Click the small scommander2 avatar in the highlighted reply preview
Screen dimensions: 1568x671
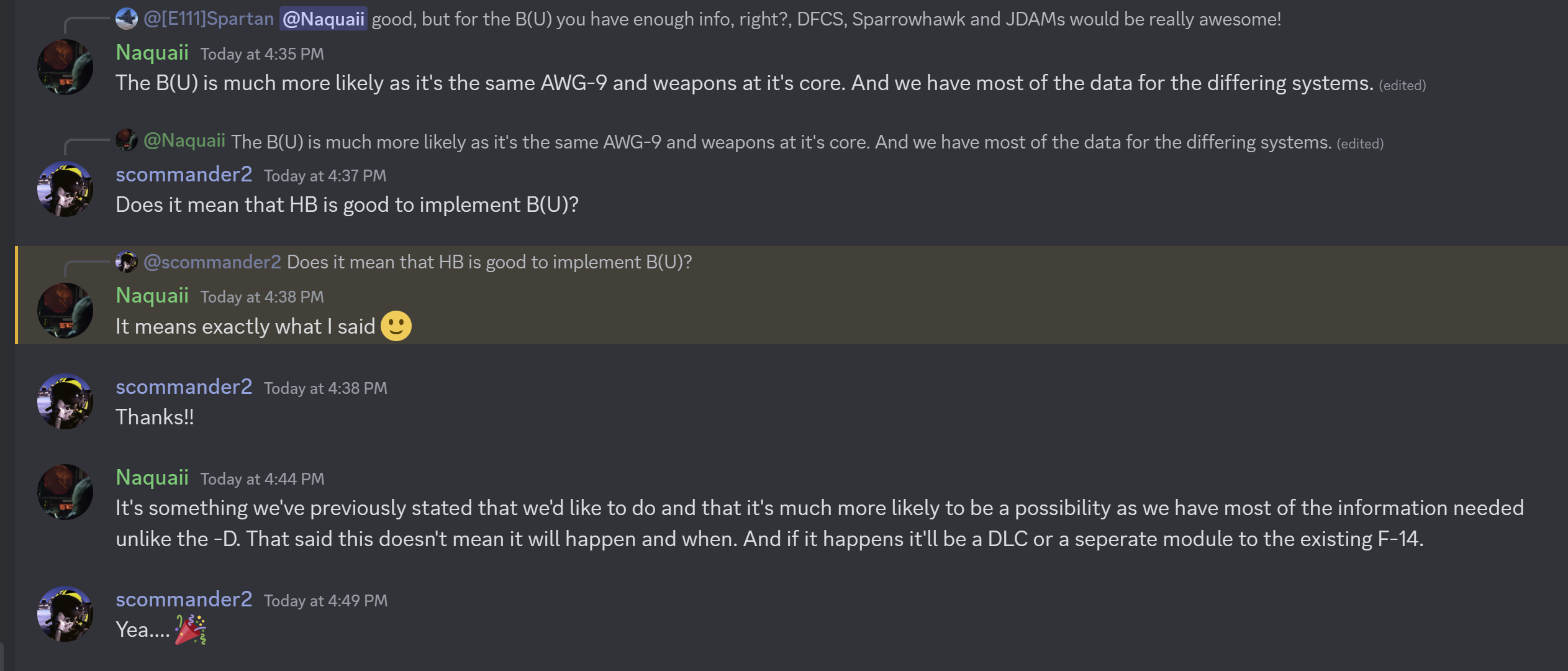[127, 262]
